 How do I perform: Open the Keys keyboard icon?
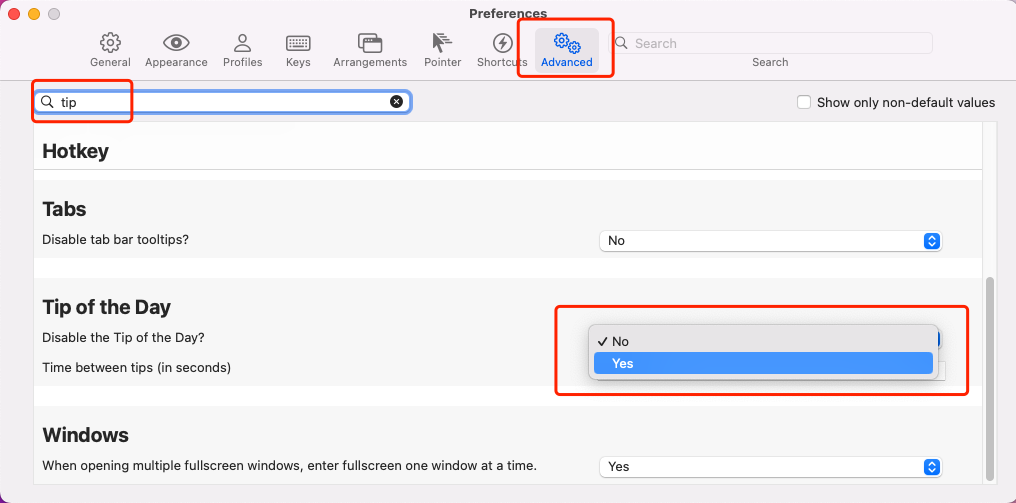click(298, 43)
